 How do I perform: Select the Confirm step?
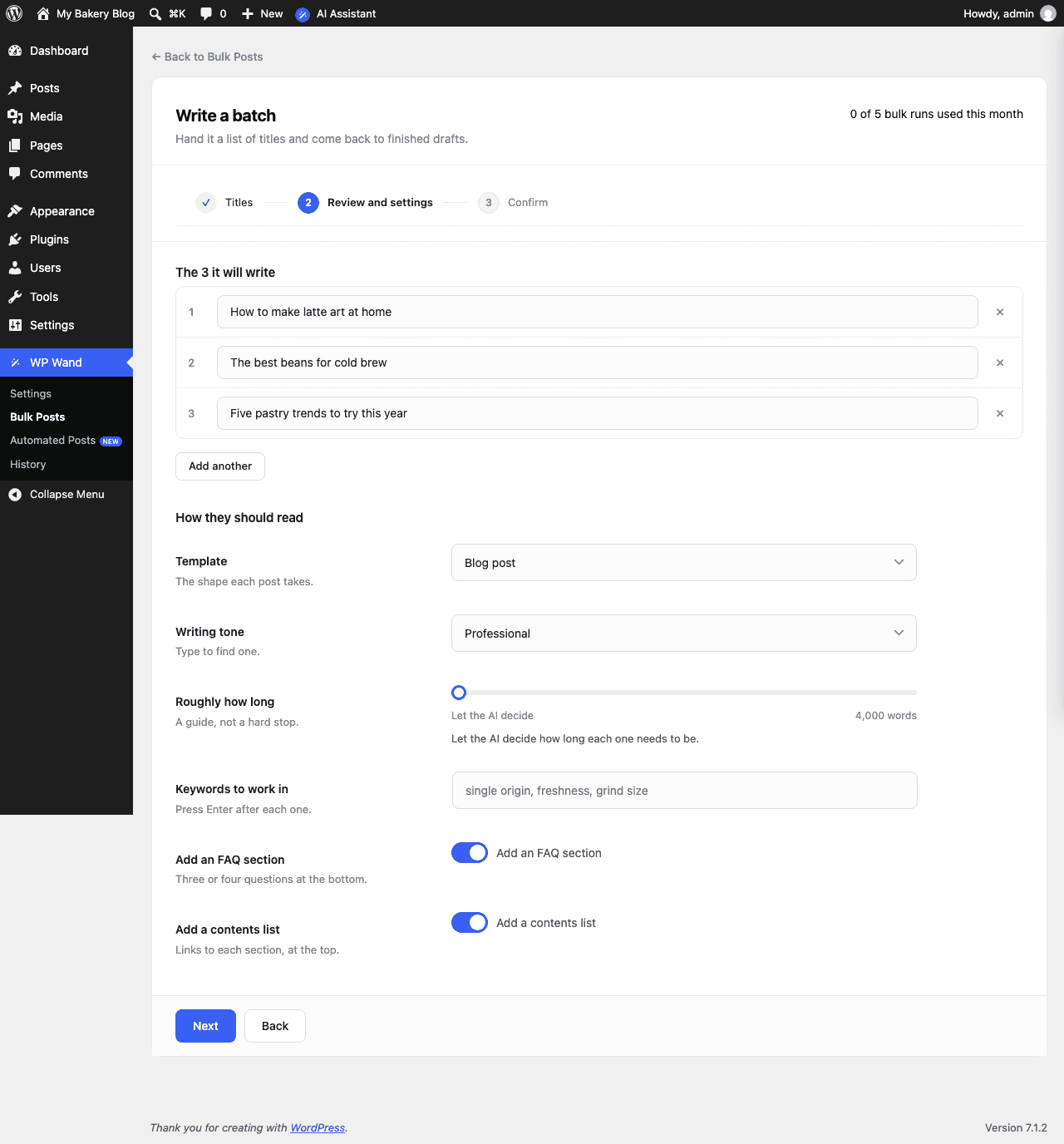coord(513,202)
